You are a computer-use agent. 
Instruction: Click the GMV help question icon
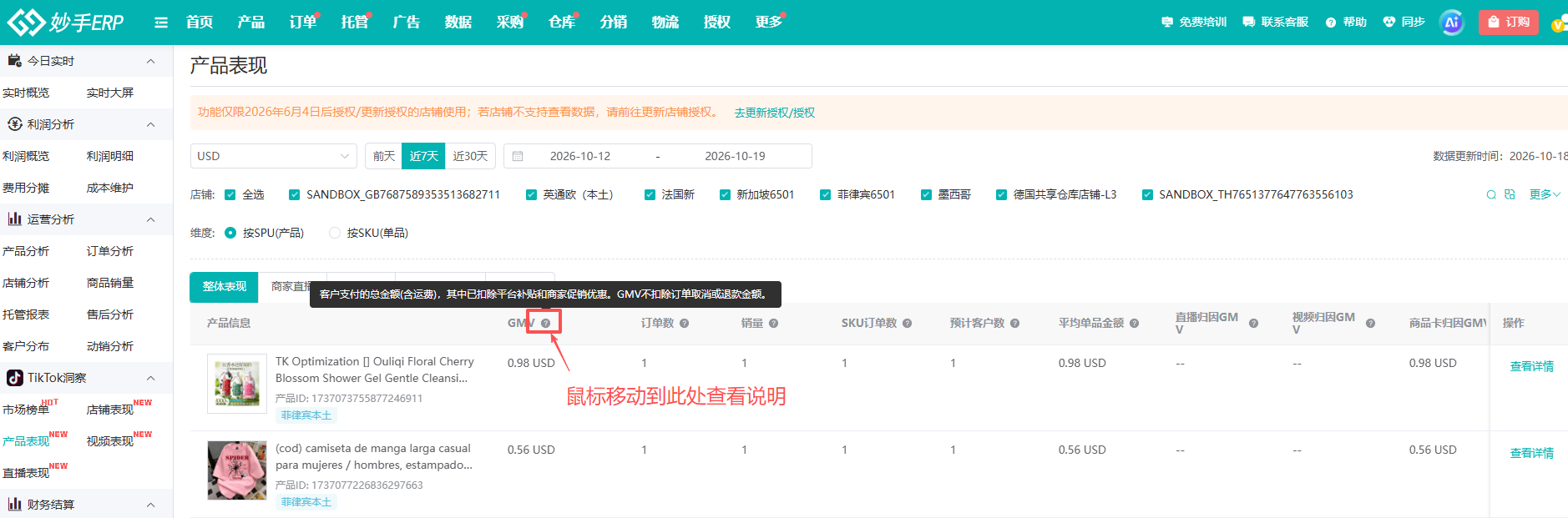coord(545,323)
